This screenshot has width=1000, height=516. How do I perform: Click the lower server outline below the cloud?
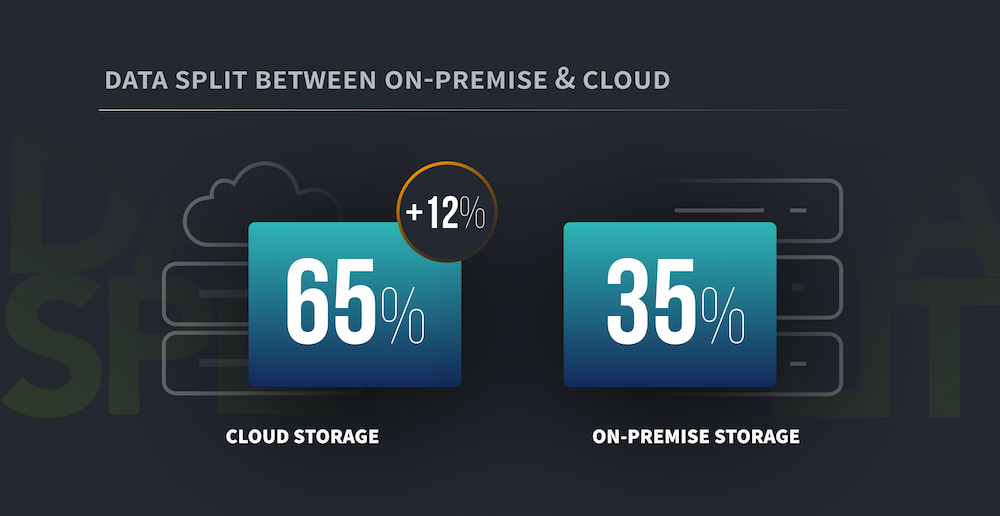tap(205, 363)
